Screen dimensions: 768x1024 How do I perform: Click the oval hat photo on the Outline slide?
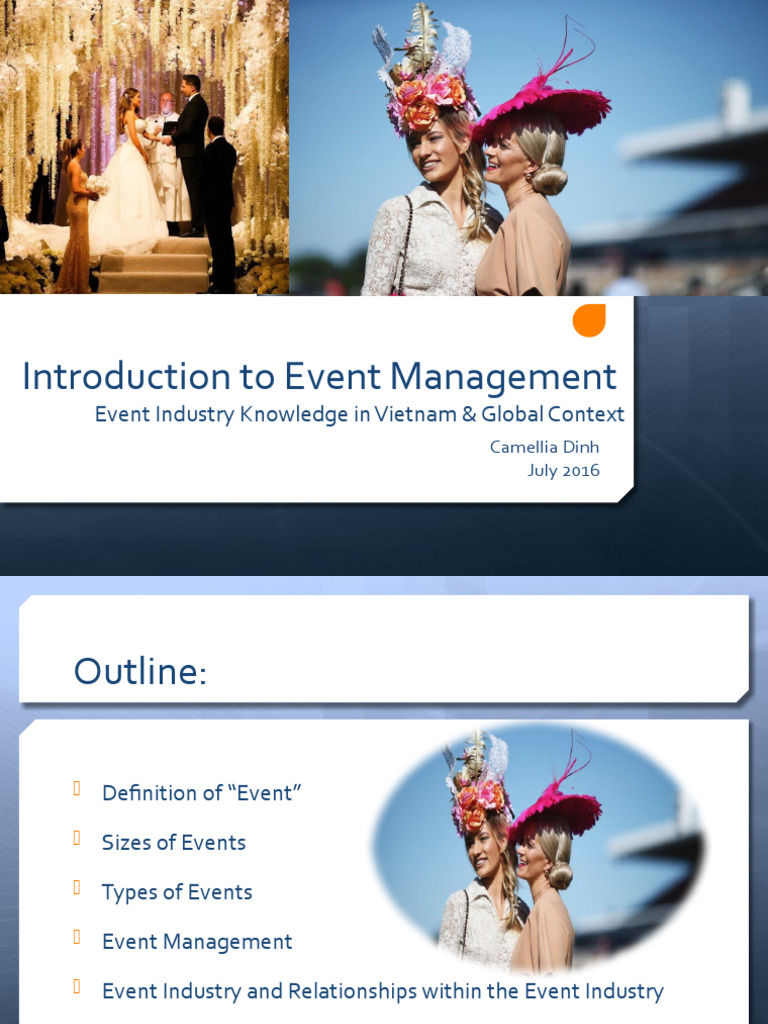coord(539,849)
